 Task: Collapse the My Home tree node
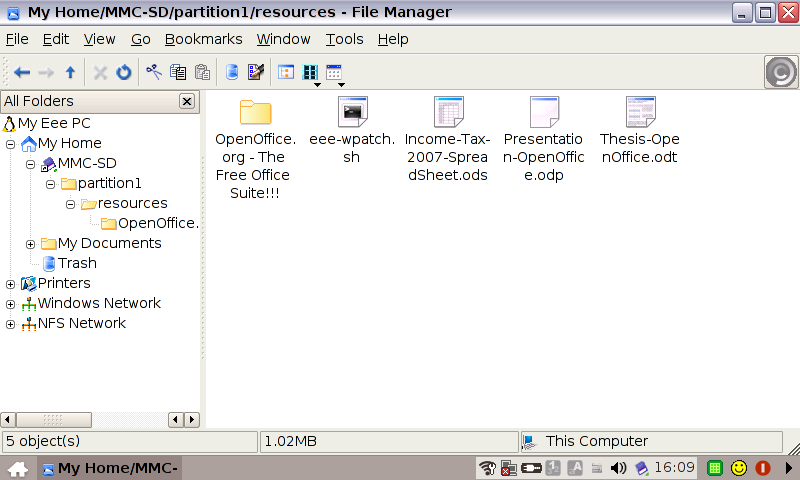(10, 144)
